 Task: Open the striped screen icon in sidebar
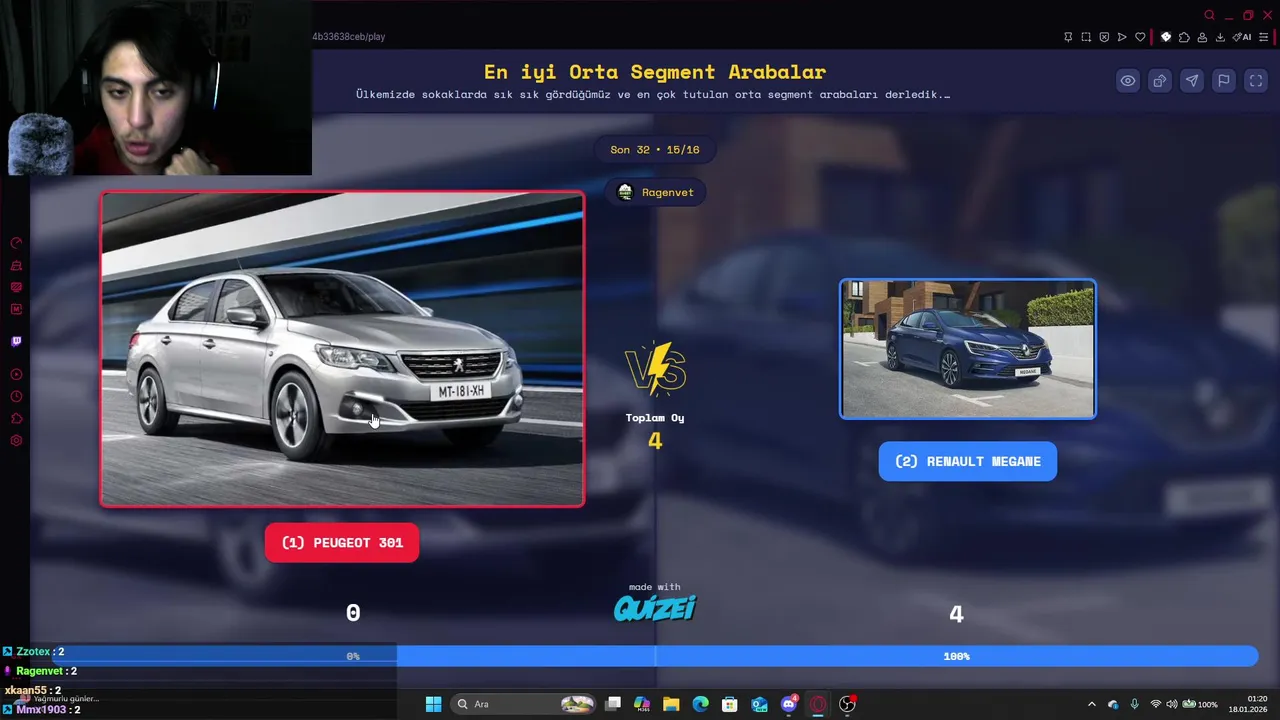tap(16, 288)
